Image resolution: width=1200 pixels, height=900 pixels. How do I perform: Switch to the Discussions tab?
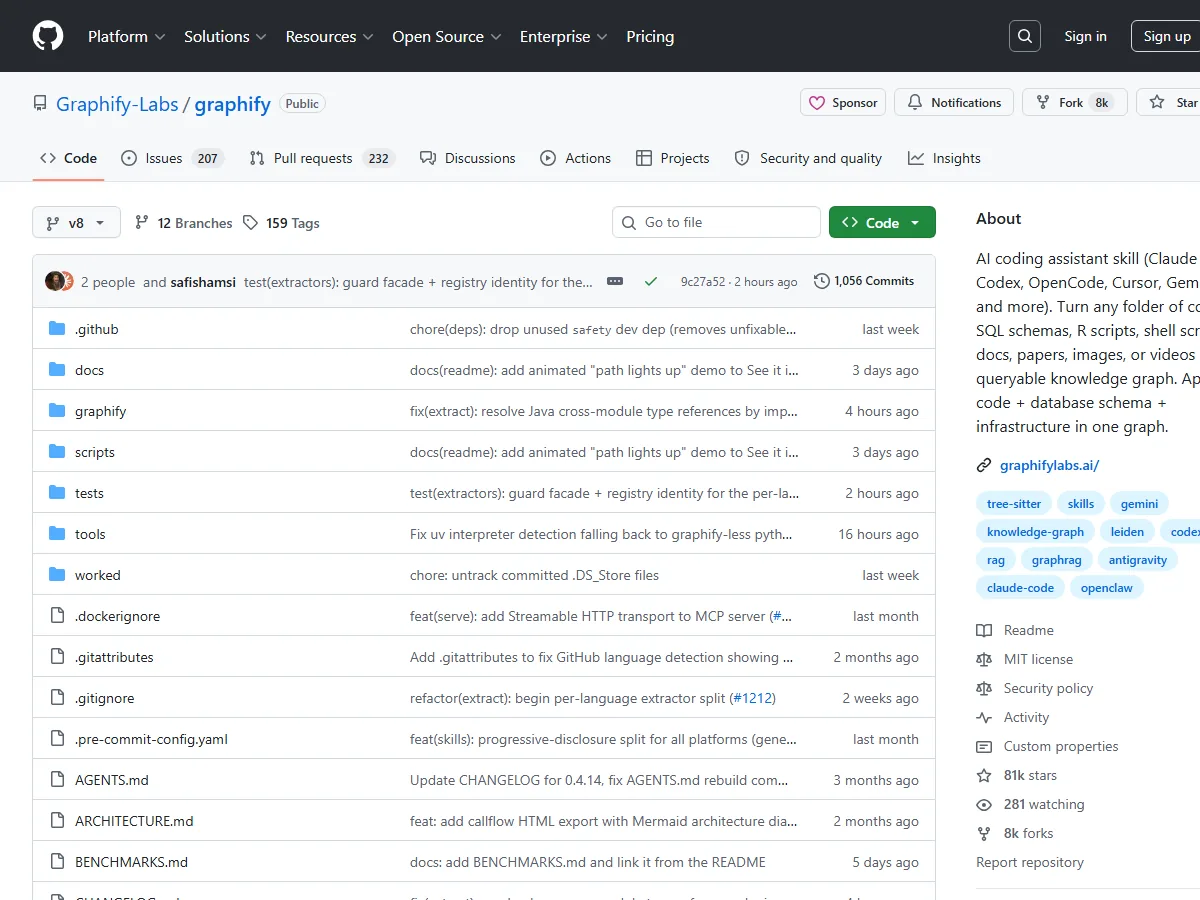[x=467, y=158]
